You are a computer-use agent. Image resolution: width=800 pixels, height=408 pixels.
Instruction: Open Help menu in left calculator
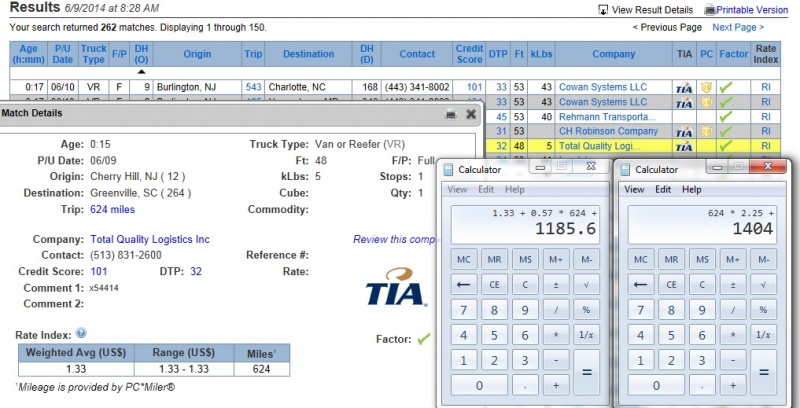click(x=514, y=189)
